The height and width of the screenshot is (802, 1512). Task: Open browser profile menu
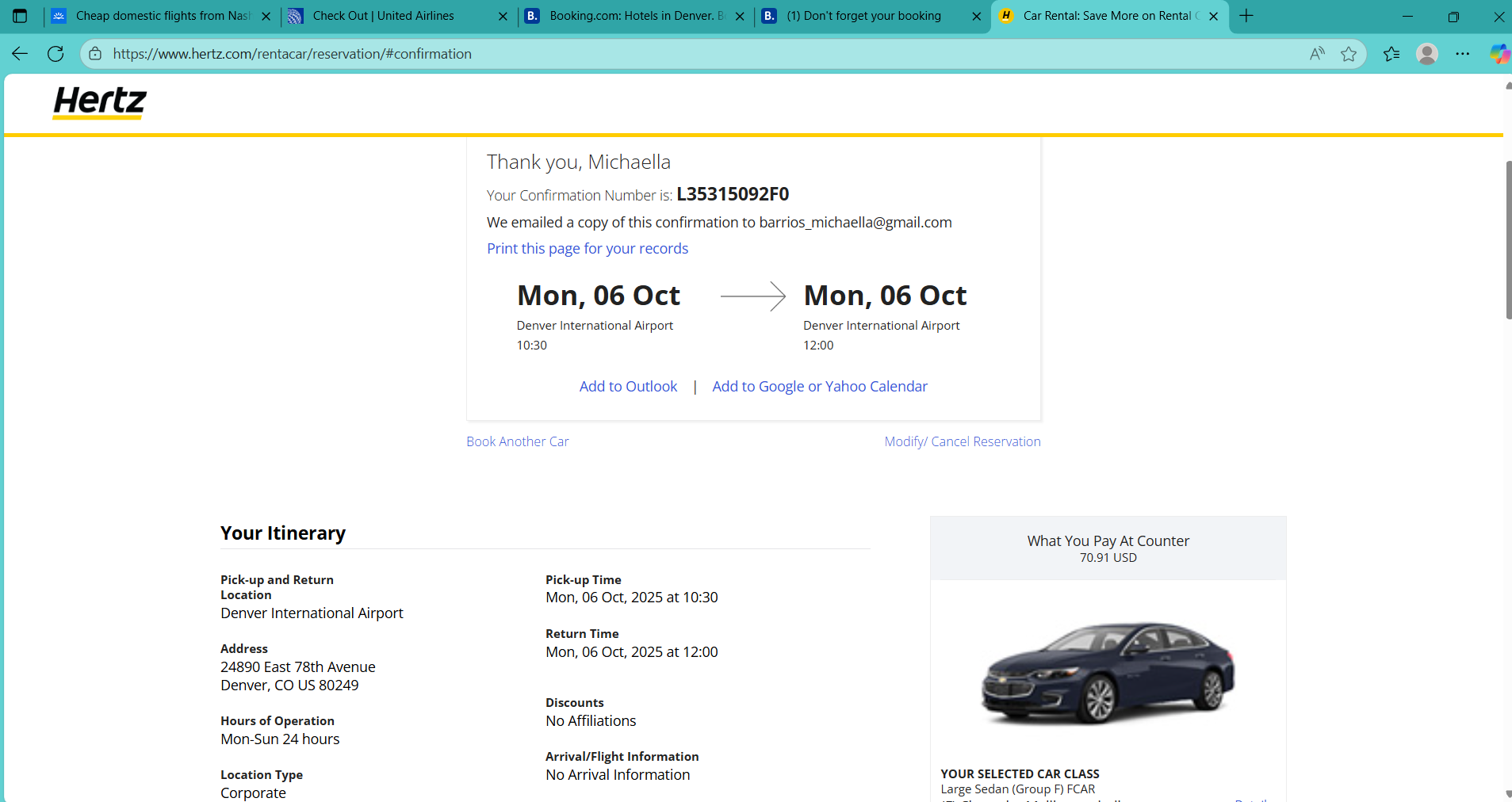(x=1427, y=54)
